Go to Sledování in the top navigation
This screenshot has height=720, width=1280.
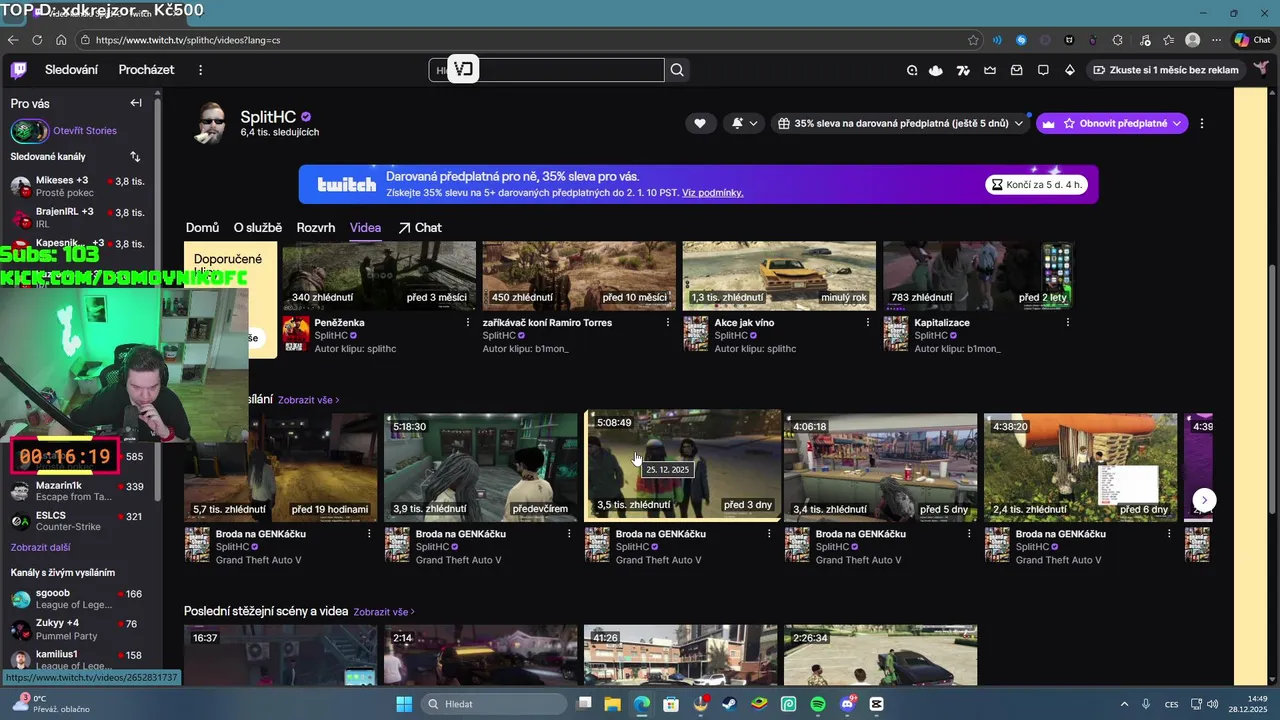pos(71,70)
